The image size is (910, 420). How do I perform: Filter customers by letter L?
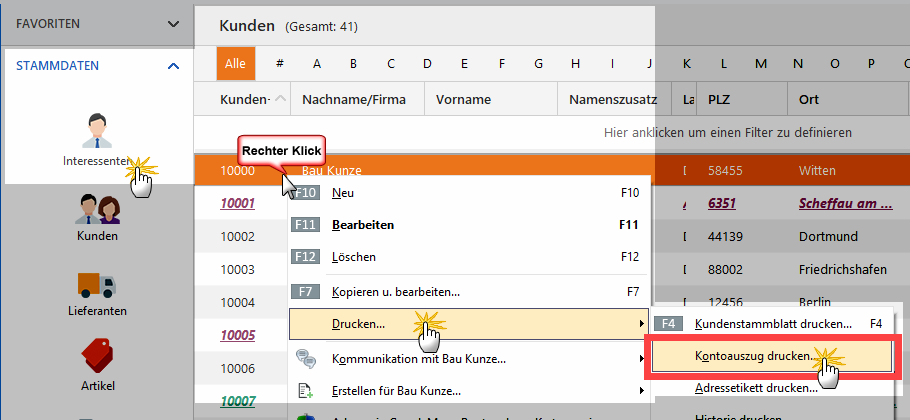[x=724, y=64]
